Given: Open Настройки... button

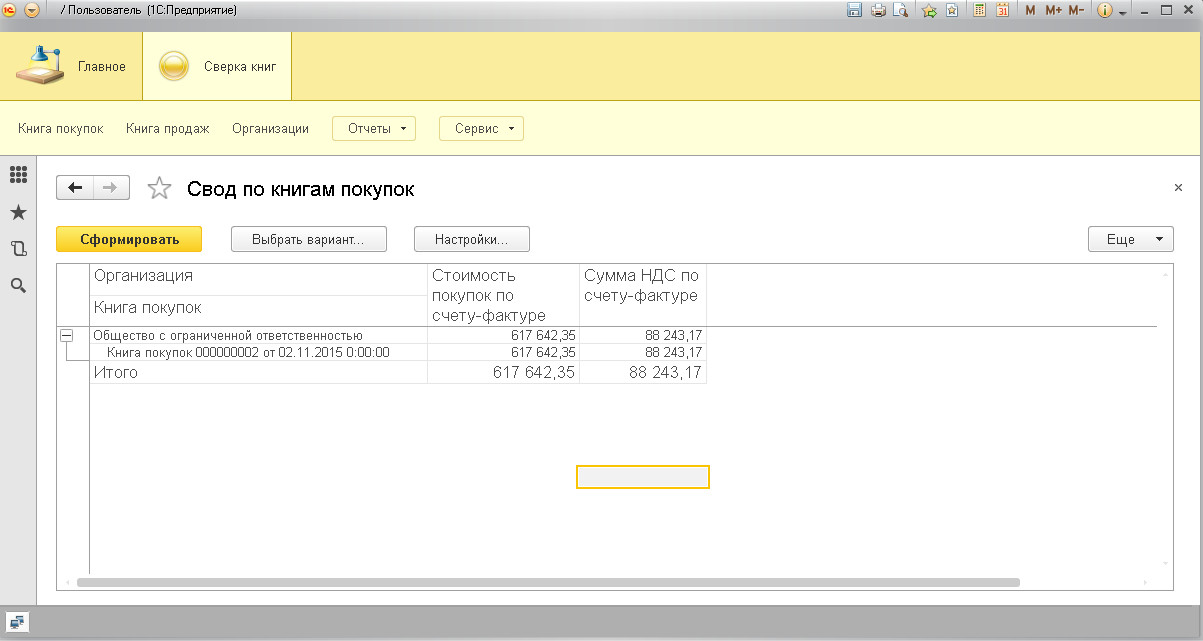Looking at the screenshot, I should coord(472,239).
